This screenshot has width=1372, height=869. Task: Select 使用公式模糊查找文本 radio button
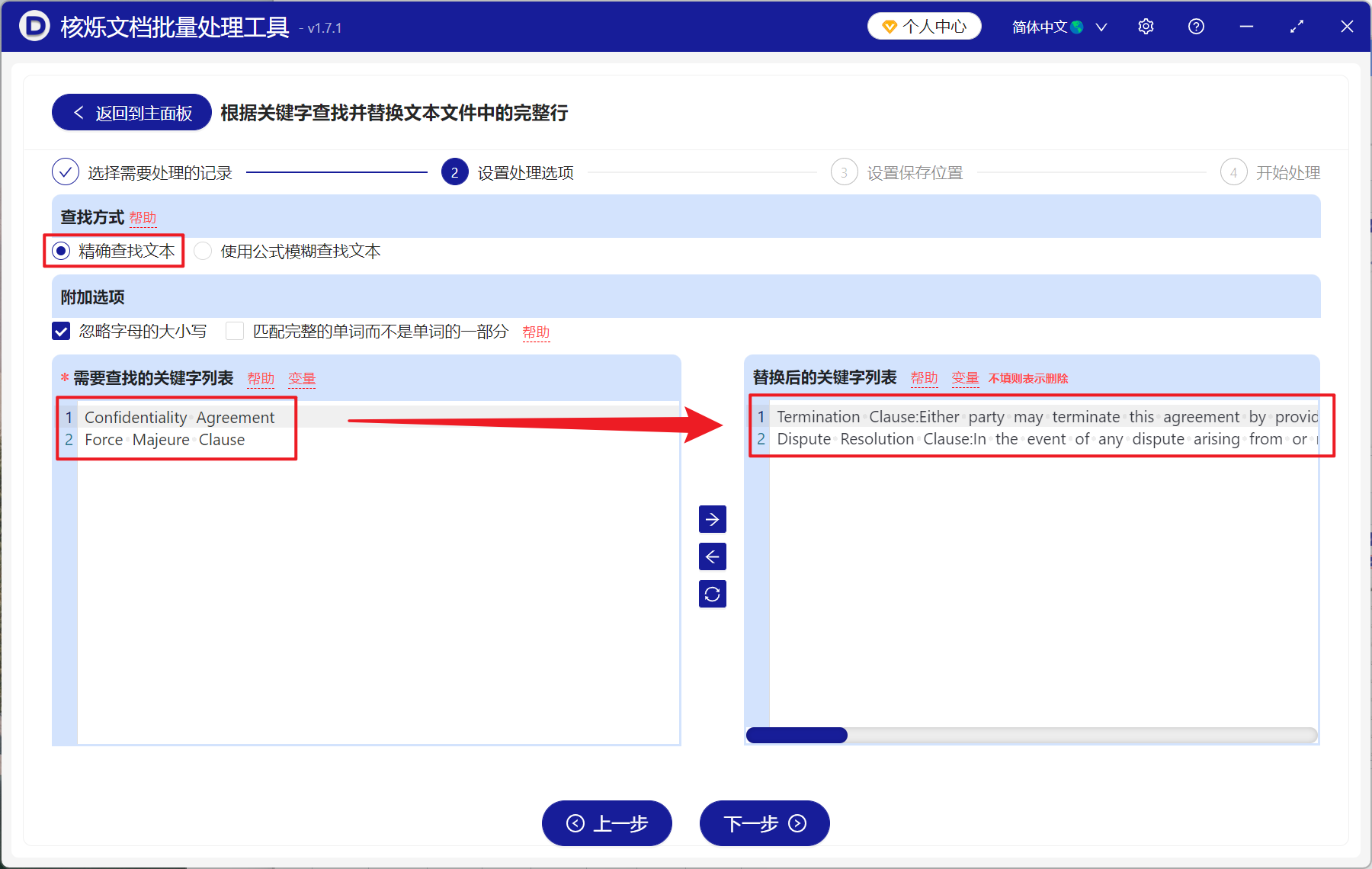coord(202,250)
